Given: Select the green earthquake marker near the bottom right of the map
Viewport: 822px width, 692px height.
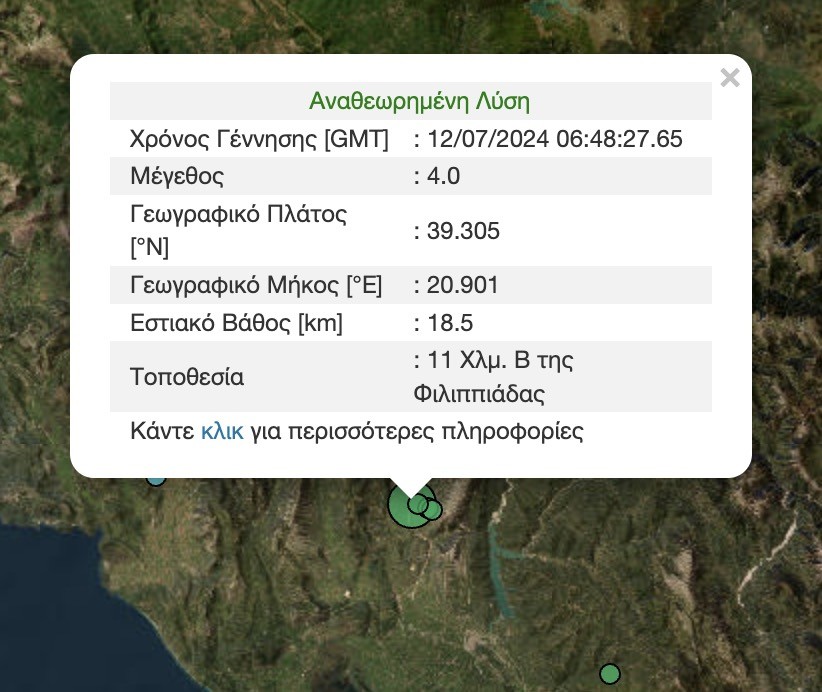Looking at the screenshot, I should tap(610, 674).
